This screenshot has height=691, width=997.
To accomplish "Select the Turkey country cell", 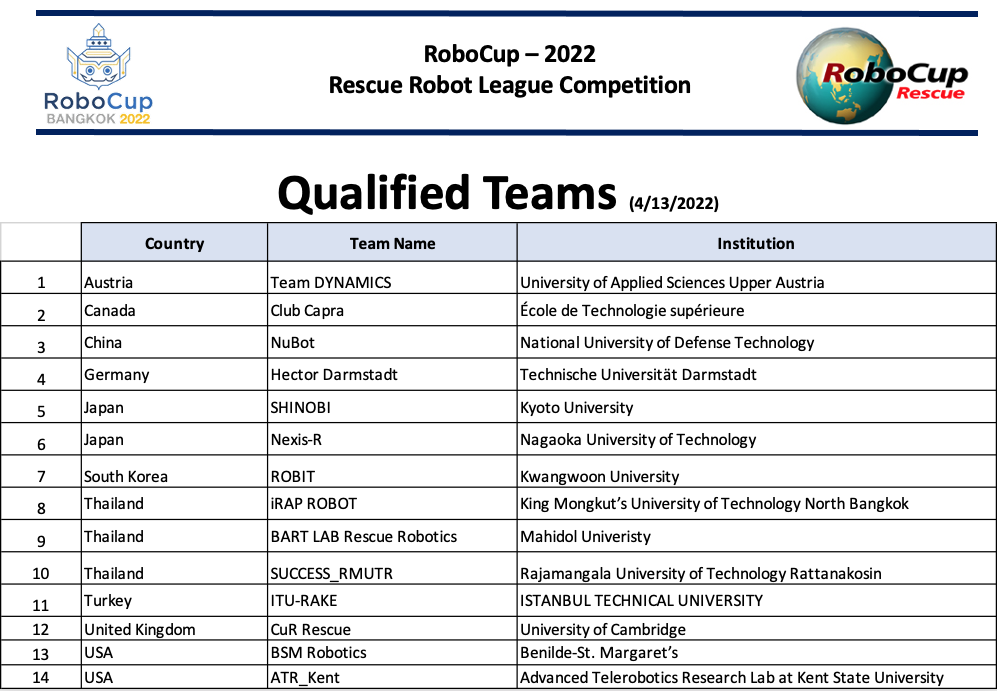I will tap(174, 600).
